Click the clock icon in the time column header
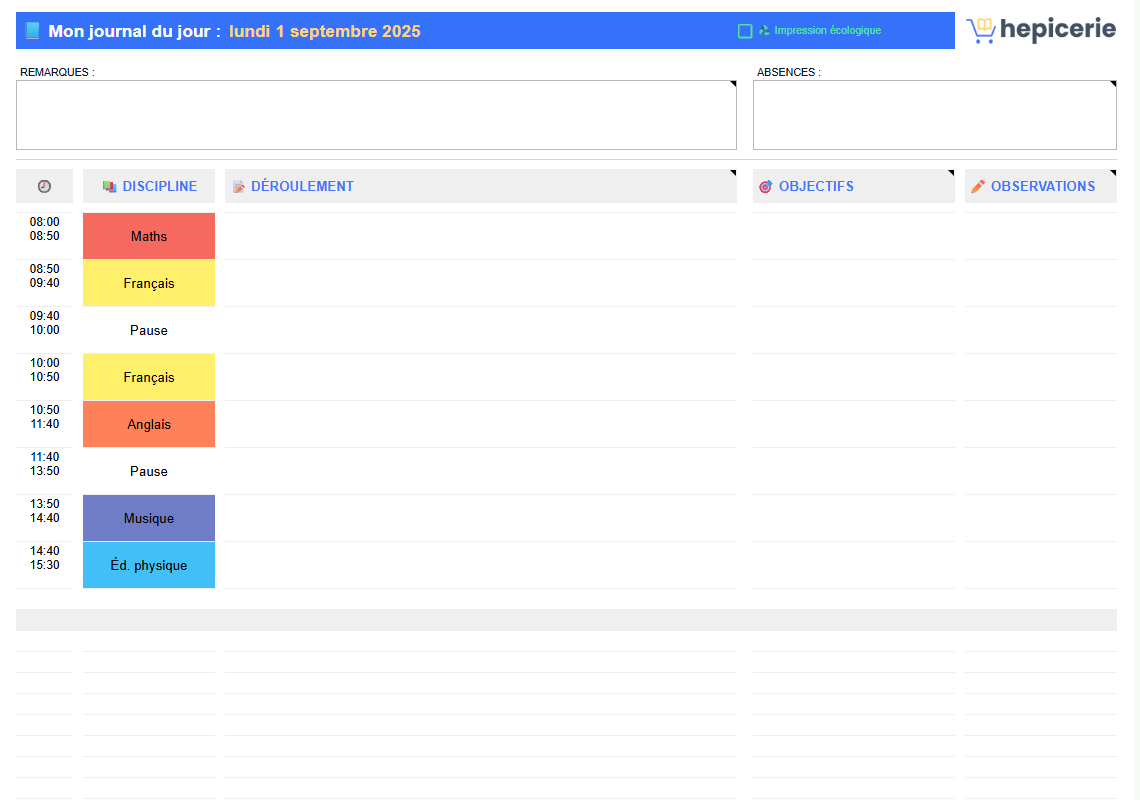Screen dimensions: 1140x800 44,187
